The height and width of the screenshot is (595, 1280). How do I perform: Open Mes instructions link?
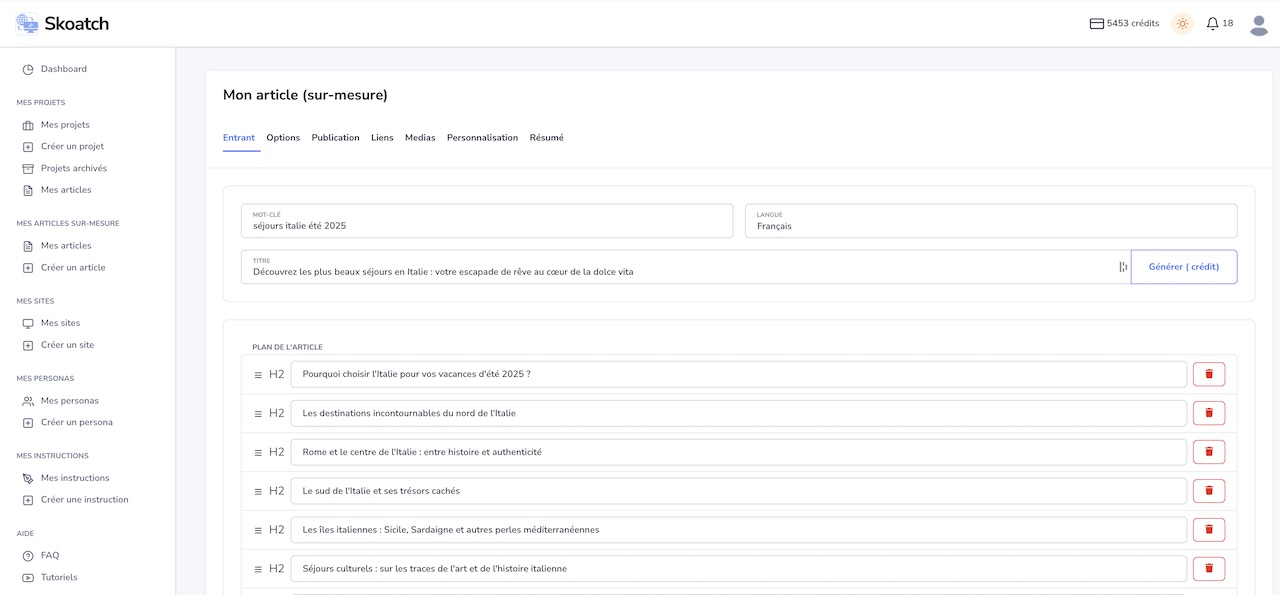[75, 479]
